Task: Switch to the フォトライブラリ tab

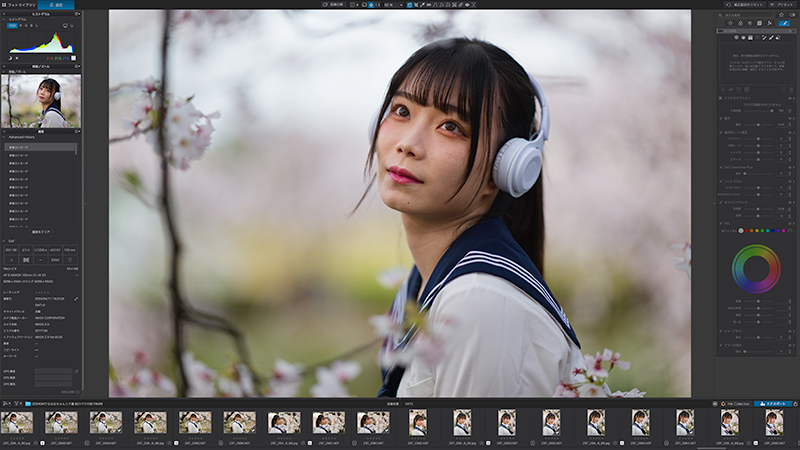Action: (19, 5)
